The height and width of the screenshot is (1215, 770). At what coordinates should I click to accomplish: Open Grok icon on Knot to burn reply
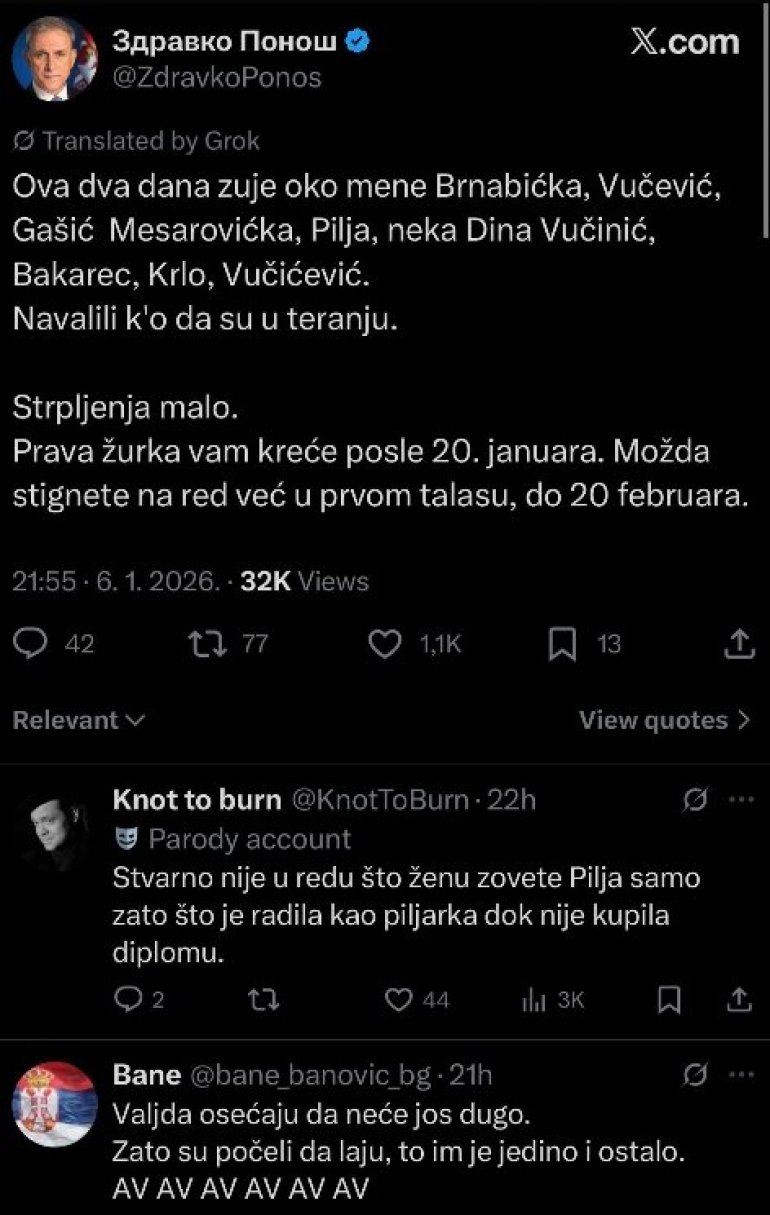696,799
